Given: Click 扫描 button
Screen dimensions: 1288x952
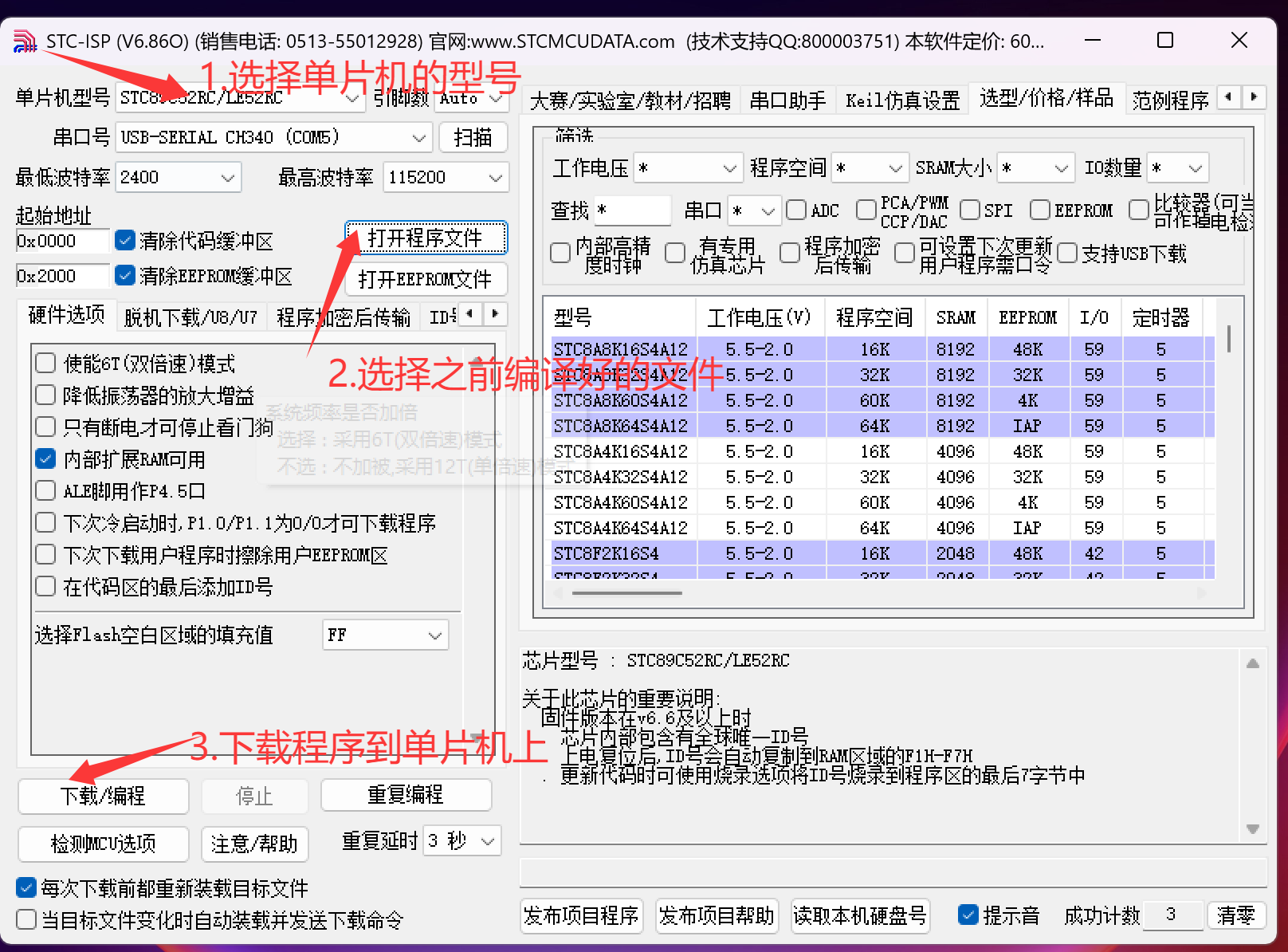Looking at the screenshot, I should tap(473, 137).
